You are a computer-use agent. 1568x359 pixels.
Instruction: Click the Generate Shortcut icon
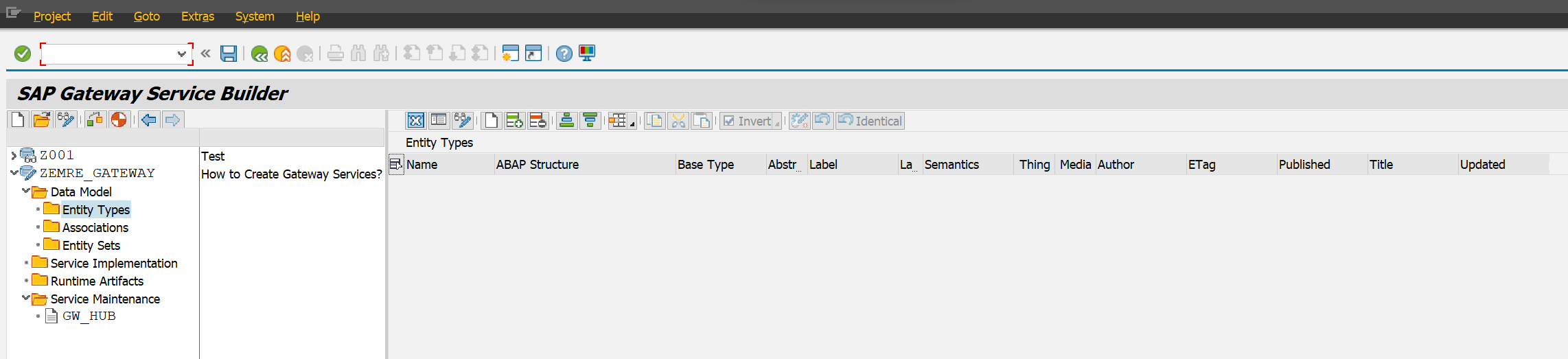(533, 54)
